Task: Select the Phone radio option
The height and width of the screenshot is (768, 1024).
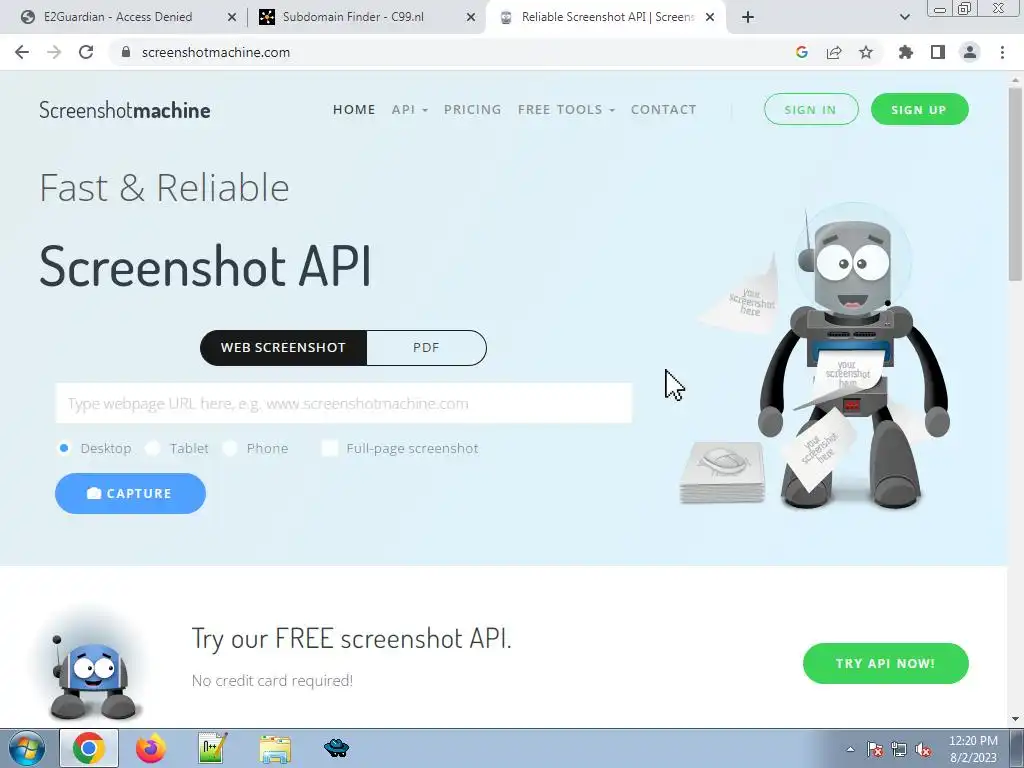Action: click(x=230, y=448)
